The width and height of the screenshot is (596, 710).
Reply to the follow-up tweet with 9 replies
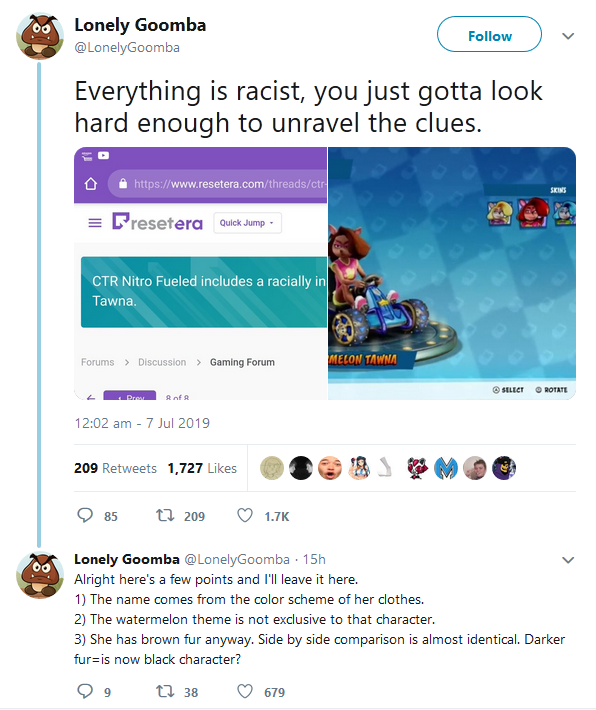pyautogui.click(x=85, y=691)
